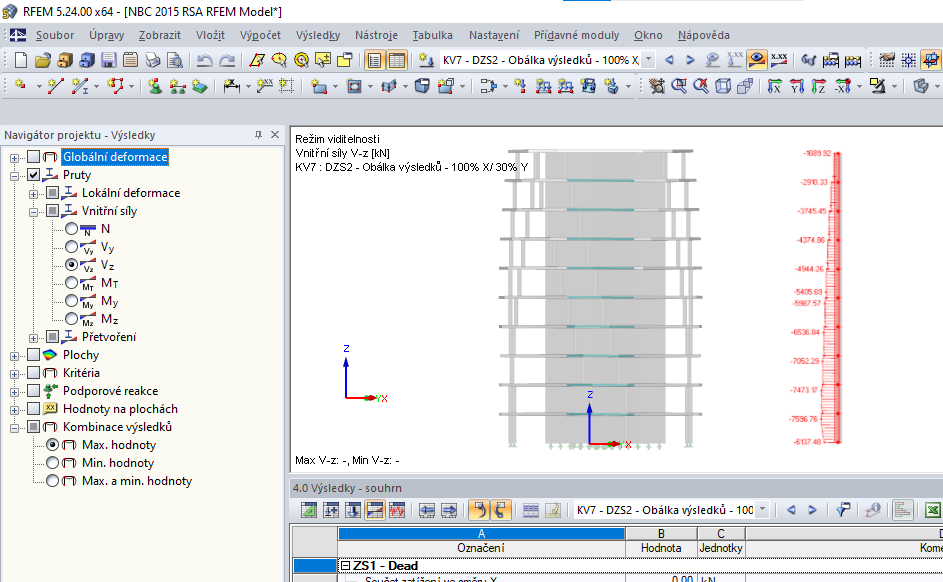Uncheck the Pruty checkbox
The width and height of the screenshot is (943, 582).
tap(34, 175)
